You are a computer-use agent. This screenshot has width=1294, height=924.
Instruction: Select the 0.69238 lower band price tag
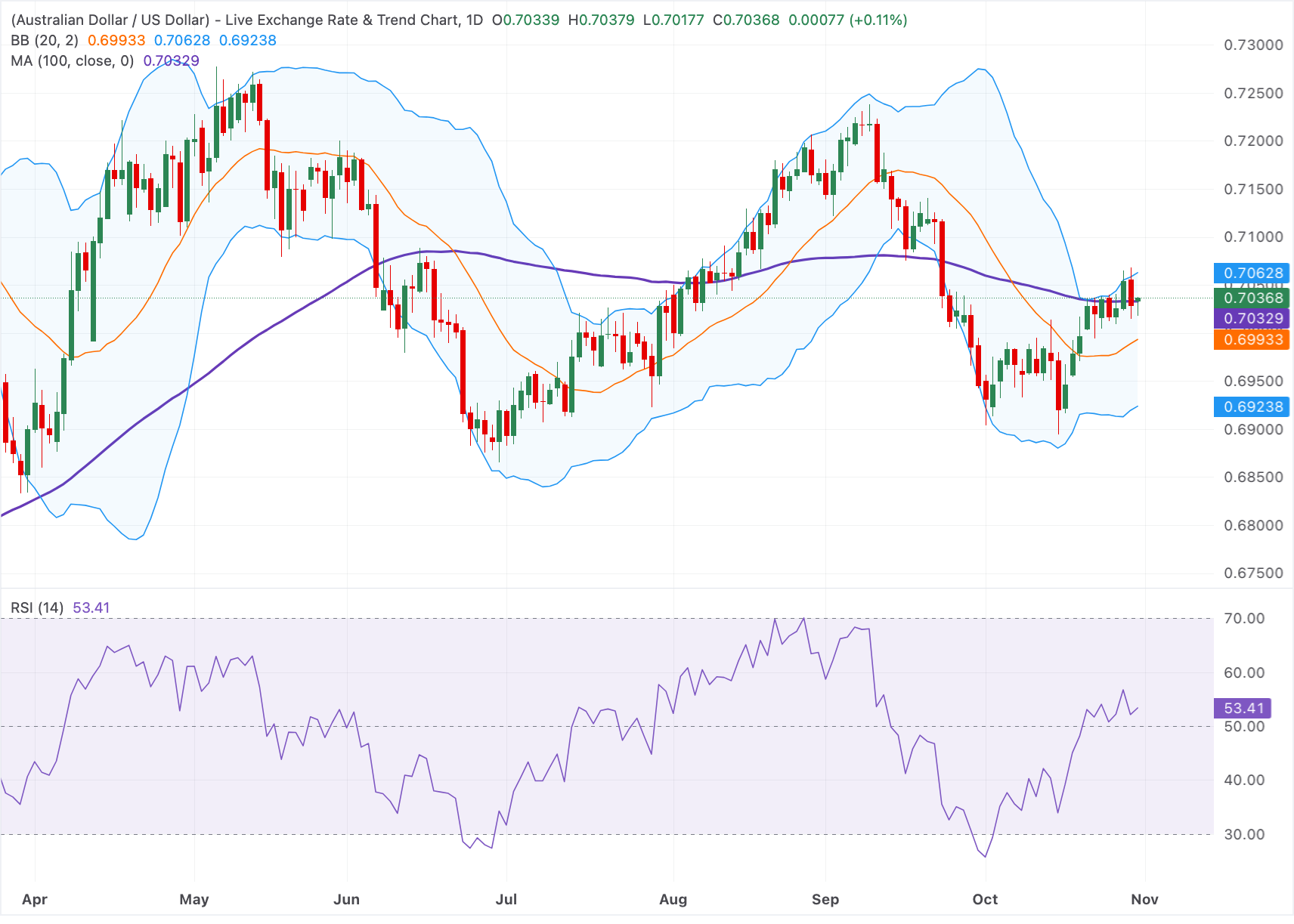coord(1252,406)
